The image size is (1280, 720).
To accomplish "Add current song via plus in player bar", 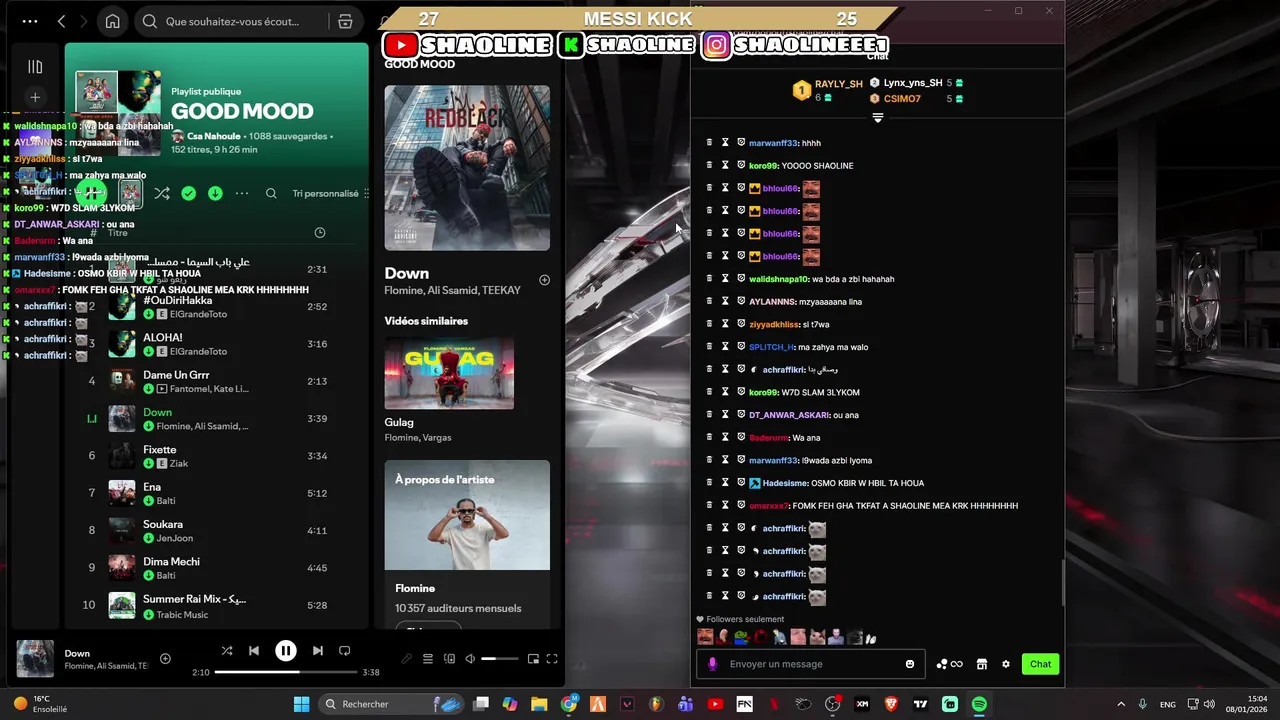I will tap(165, 658).
